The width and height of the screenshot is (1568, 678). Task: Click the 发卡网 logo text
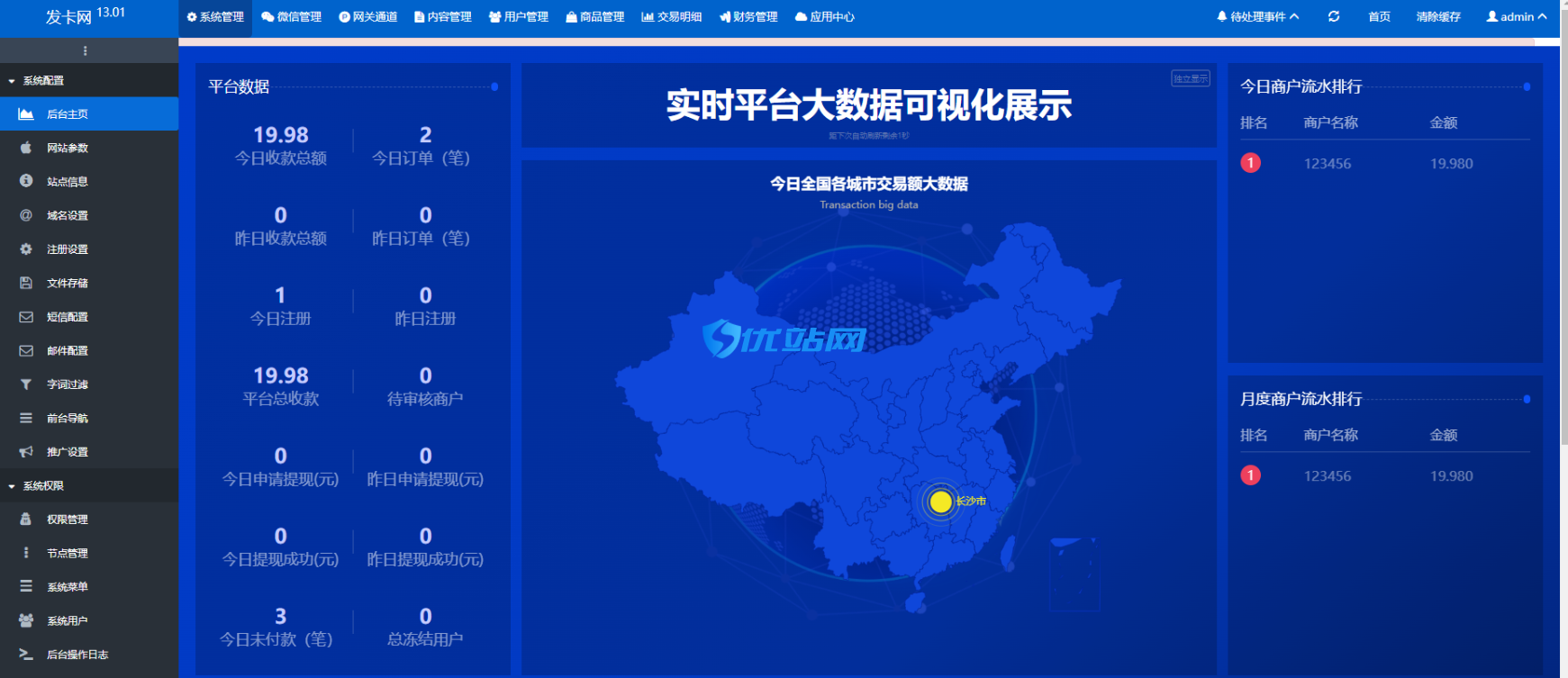click(x=68, y=17)
